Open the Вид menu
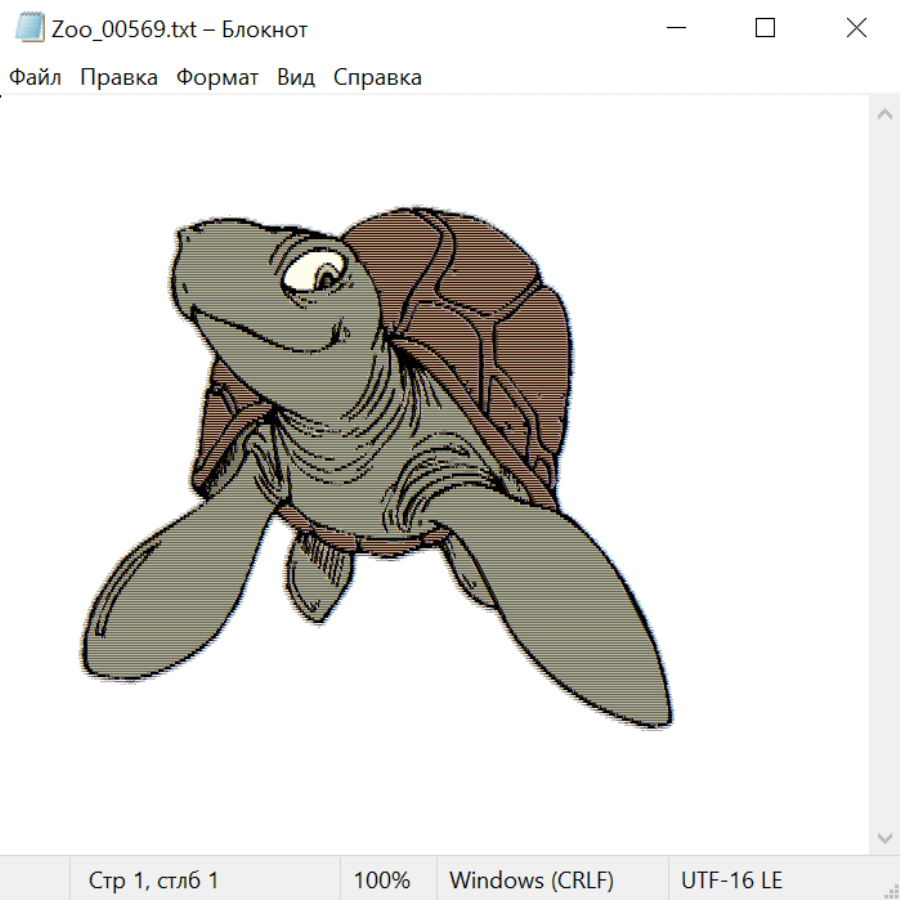Screen dimensions: 900x900 [295, 78]
